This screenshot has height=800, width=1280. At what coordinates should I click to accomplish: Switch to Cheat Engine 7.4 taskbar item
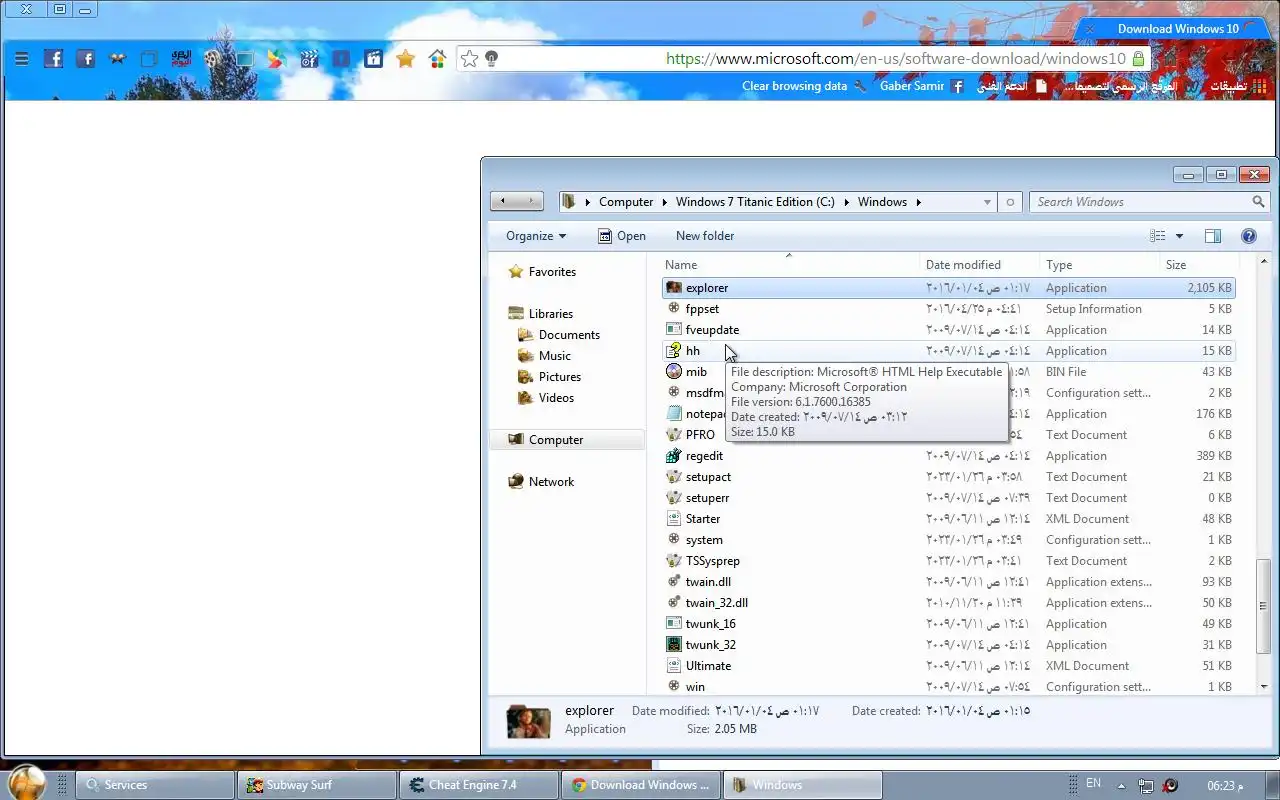478,785
